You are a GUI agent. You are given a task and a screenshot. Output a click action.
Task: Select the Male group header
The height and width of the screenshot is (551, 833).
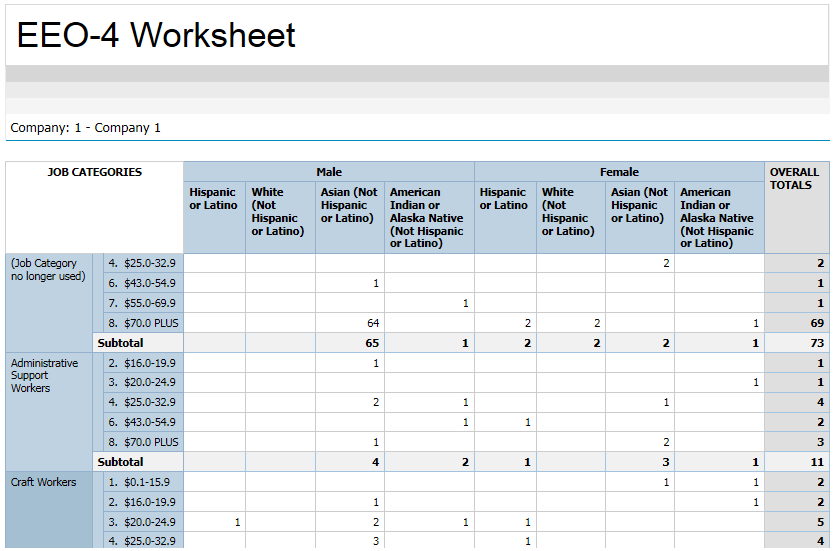(x=329, y=172)
